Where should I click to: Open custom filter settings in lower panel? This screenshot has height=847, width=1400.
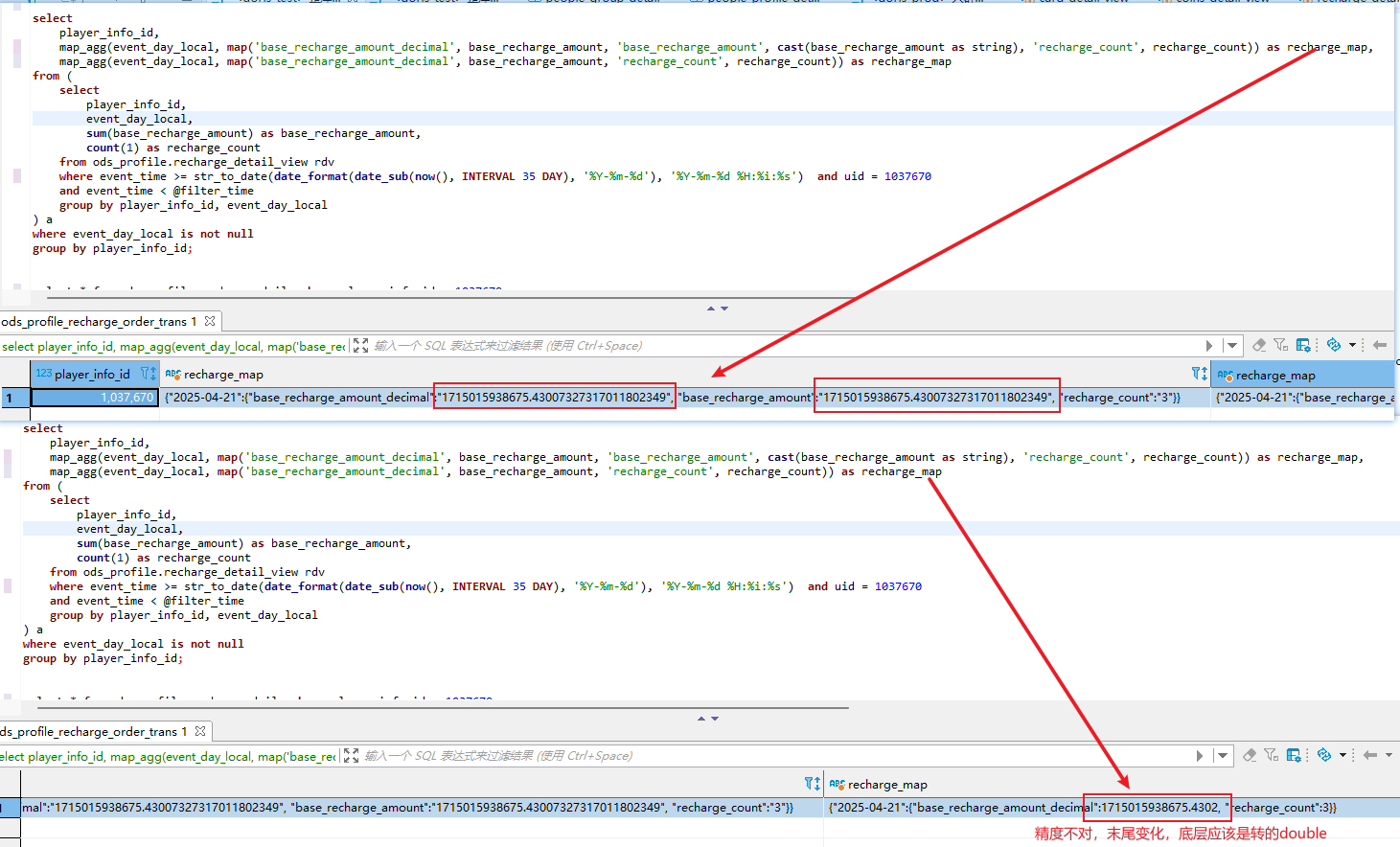(x=1272, y=755)
